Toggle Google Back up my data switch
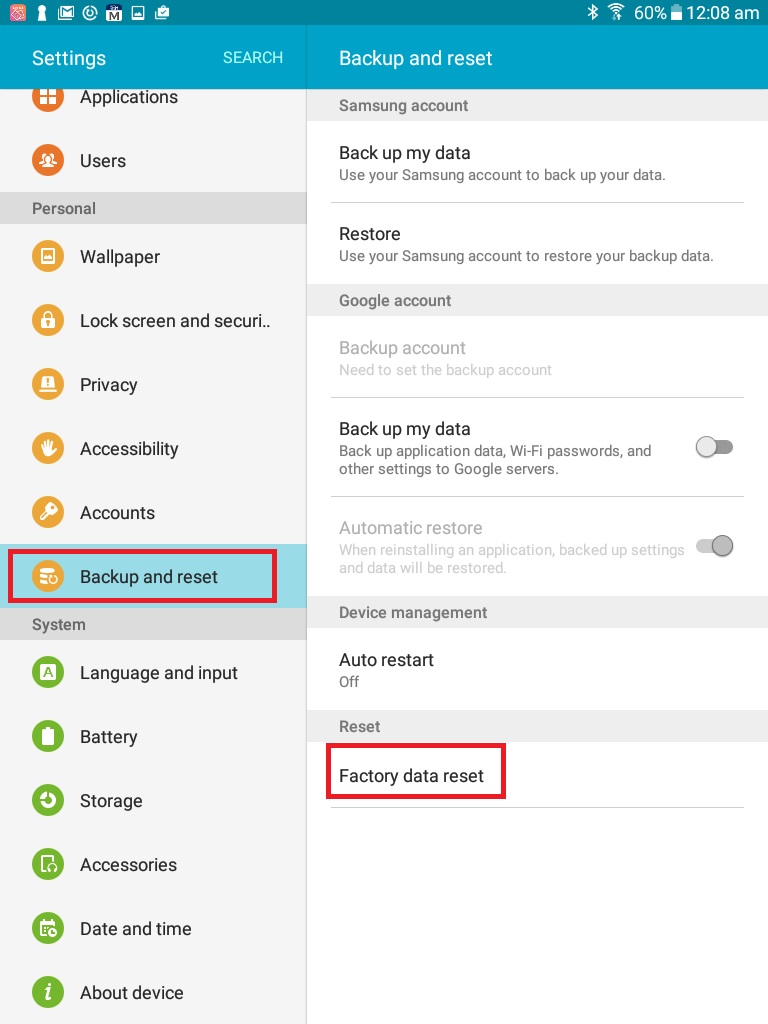 coord(714,447)
